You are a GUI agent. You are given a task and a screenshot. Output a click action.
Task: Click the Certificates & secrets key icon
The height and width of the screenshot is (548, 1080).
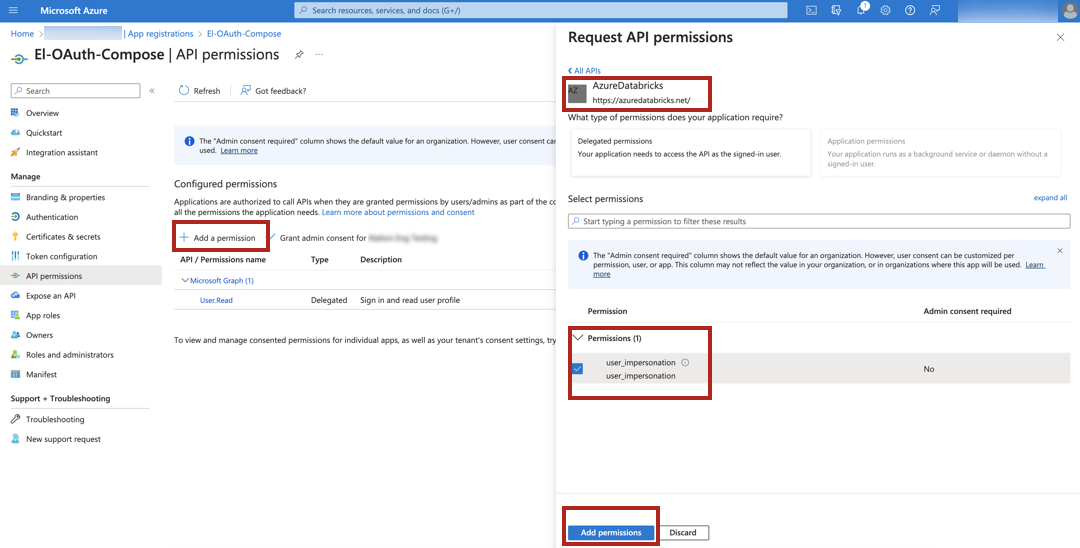click(x=15, y=236)
